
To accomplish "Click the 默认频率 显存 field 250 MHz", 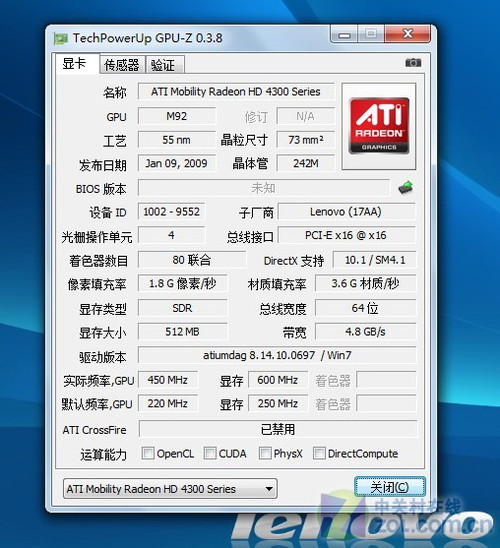I will pos(278,403).
